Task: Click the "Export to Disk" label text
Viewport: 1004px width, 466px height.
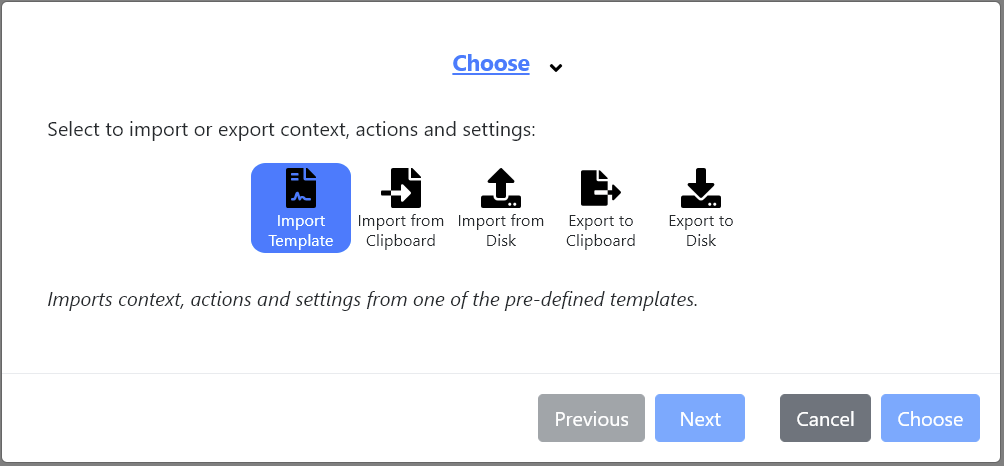Action: (701, 231)
